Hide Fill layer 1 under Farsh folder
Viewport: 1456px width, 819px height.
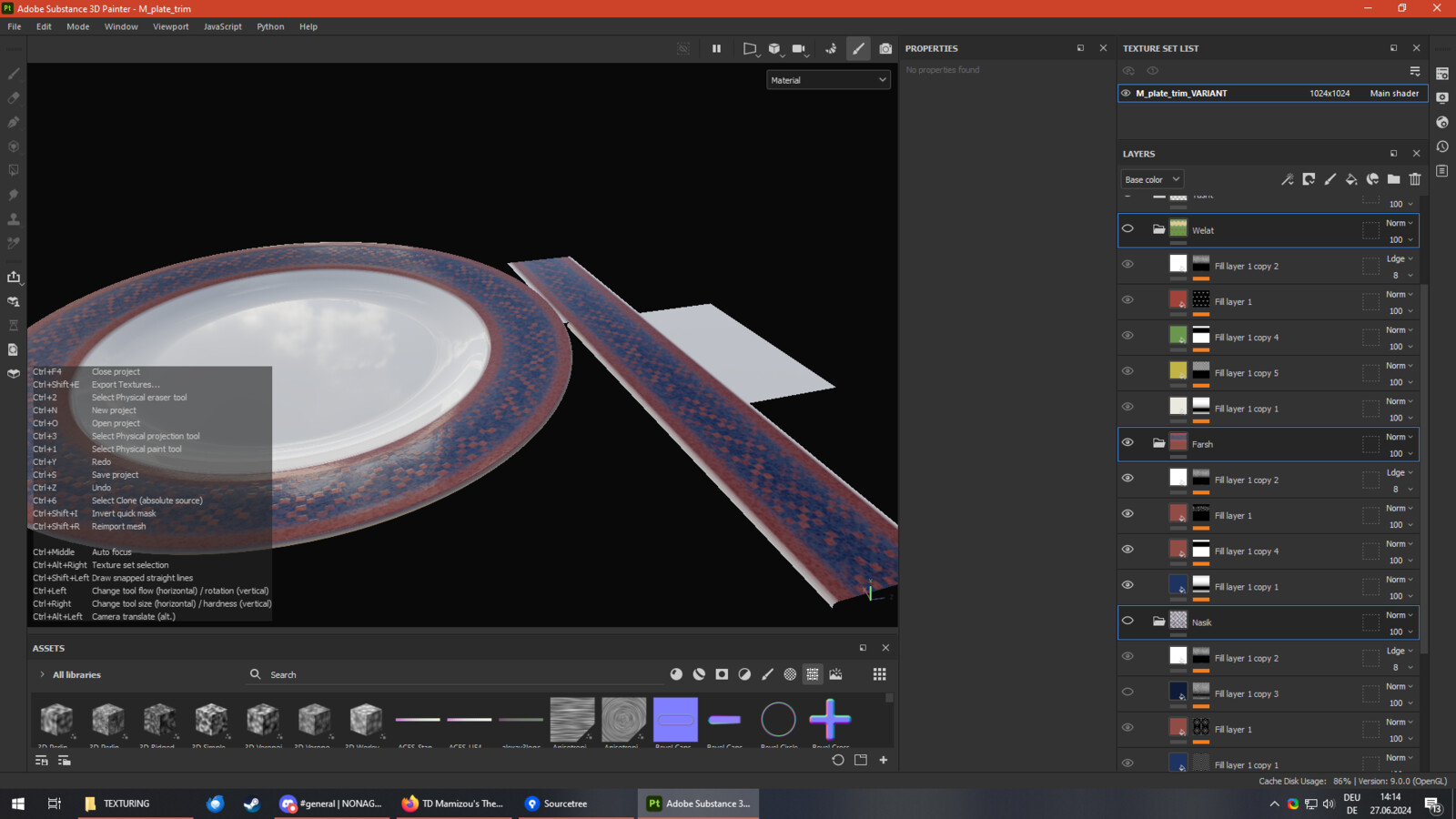coord(1127,514)
